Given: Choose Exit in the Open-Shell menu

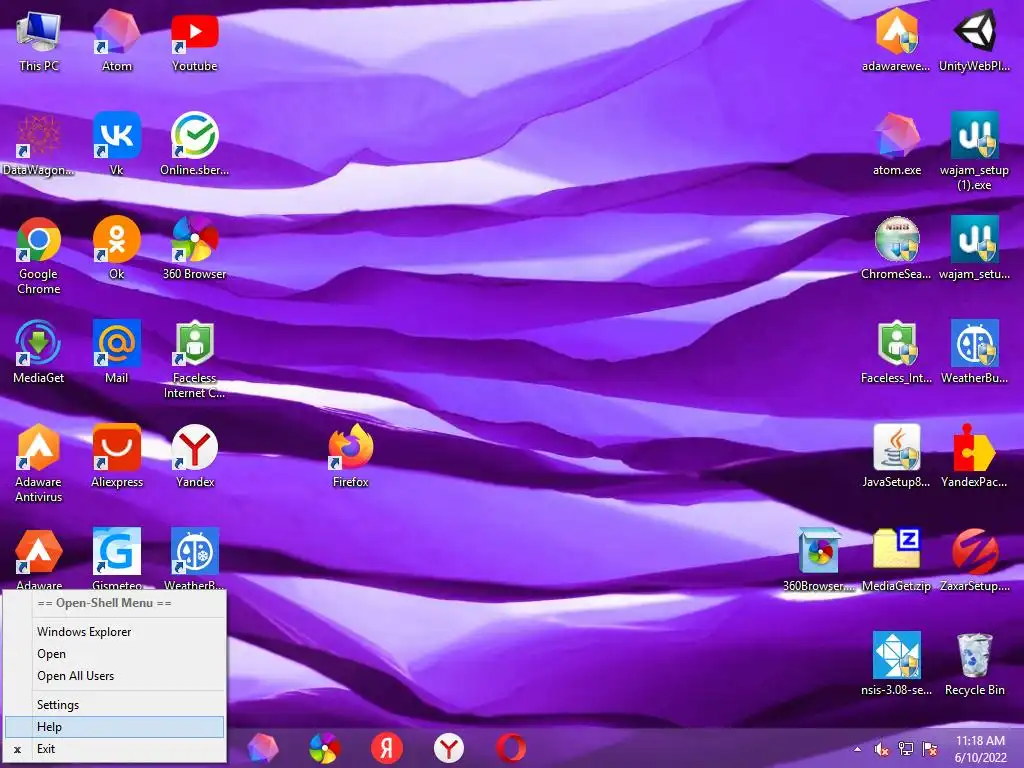Looking at the screenshot, I should (x=114, y=749).
